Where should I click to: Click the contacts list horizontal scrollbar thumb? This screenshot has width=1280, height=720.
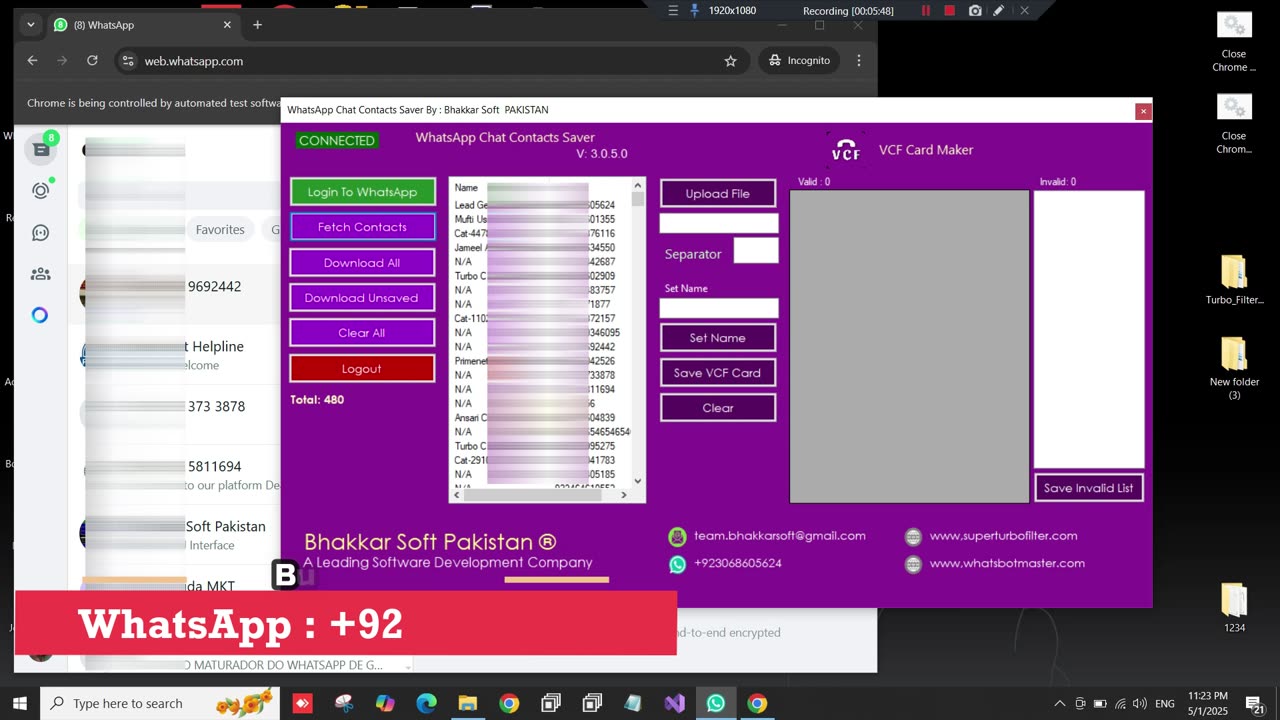(x=533, y=495)
